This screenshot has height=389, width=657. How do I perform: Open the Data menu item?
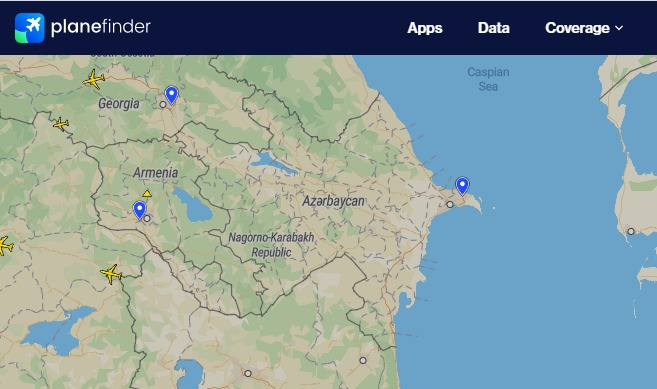494,28
